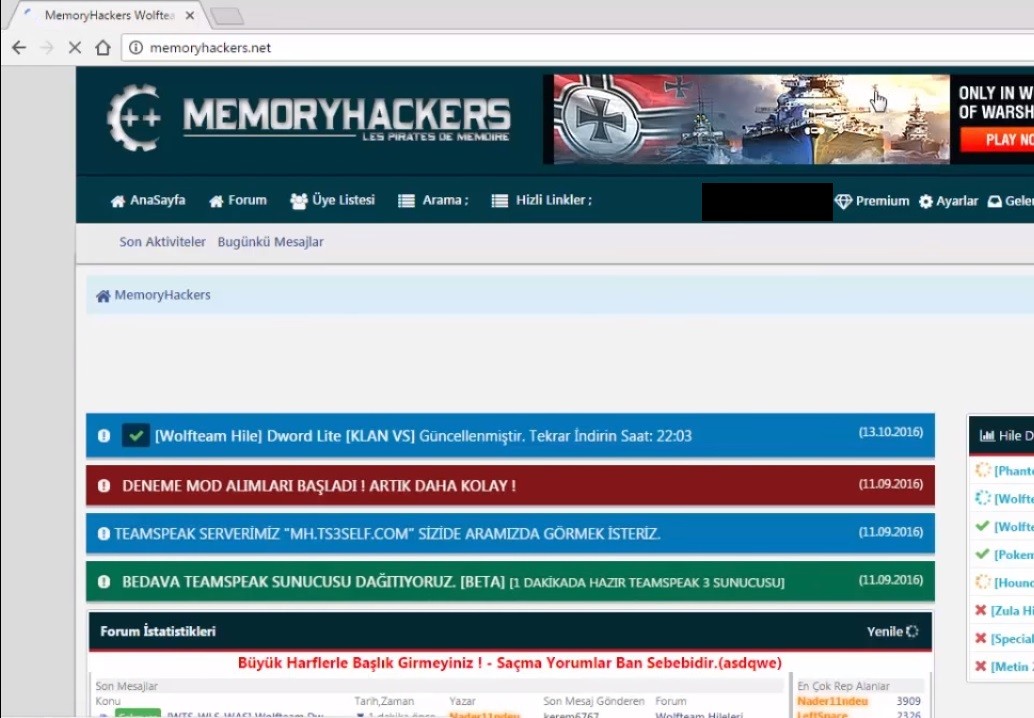Image resolution: width=1034 pixels, height=718 pixels.
Task: Open the Gelen inbox link
Action: (x=1010, y=201)
